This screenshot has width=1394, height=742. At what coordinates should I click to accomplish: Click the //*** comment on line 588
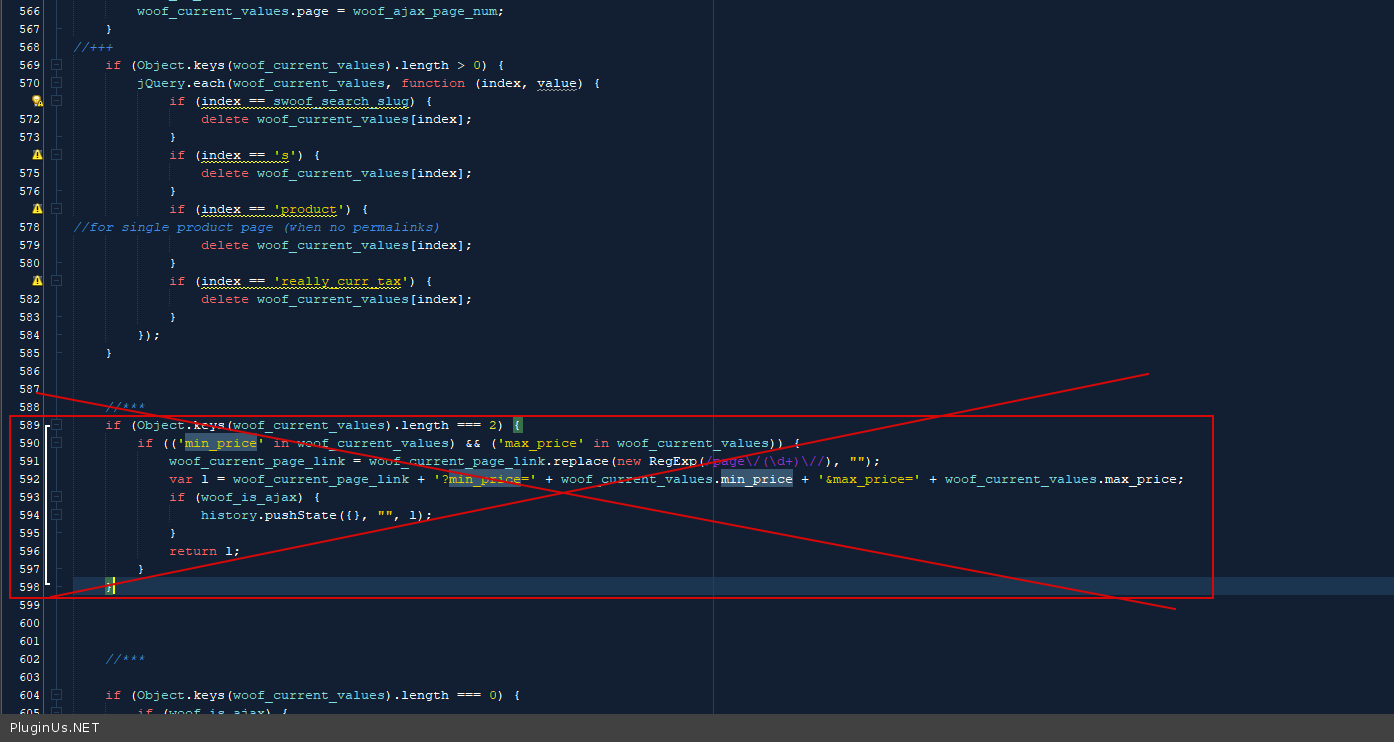[125, 407]
